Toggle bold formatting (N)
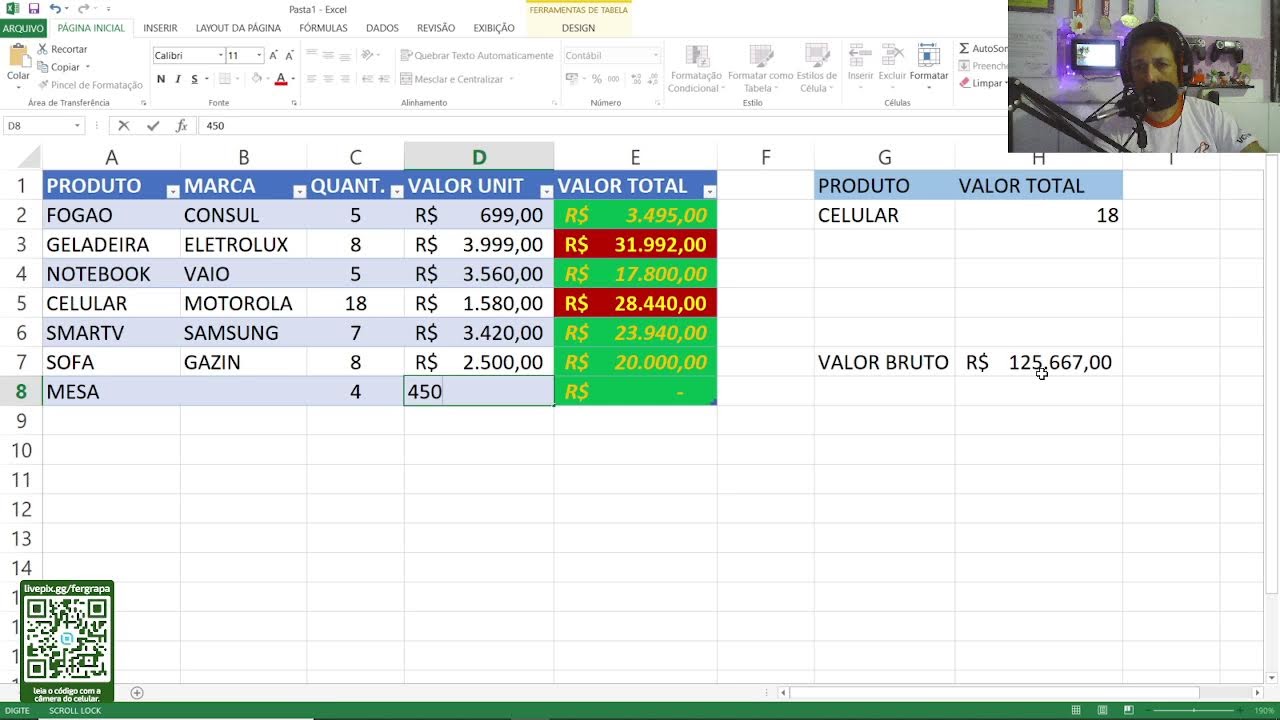This screenshot has width=1280, height=720. (161, 79)
